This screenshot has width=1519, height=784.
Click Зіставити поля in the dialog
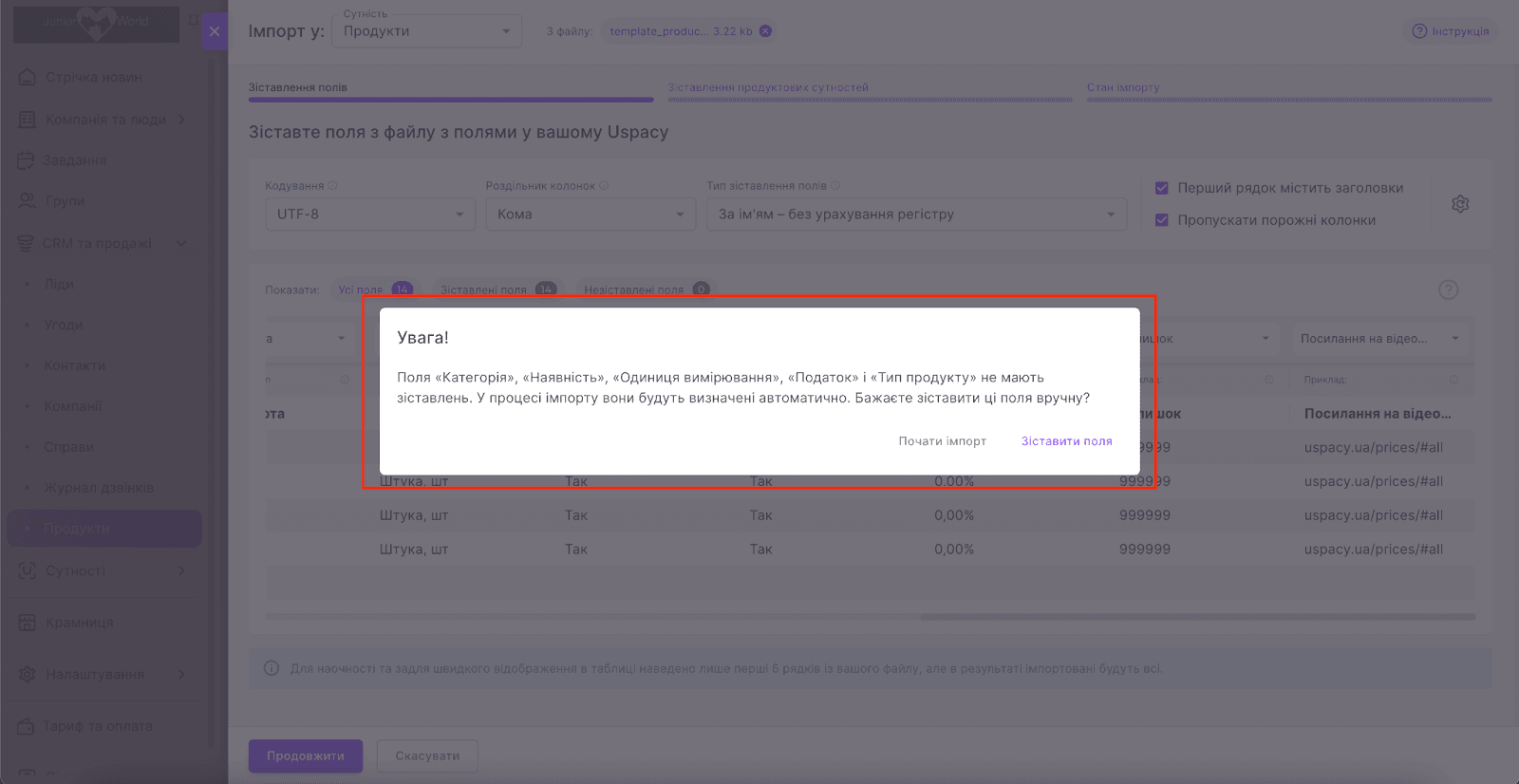(x=1066, y=441)
